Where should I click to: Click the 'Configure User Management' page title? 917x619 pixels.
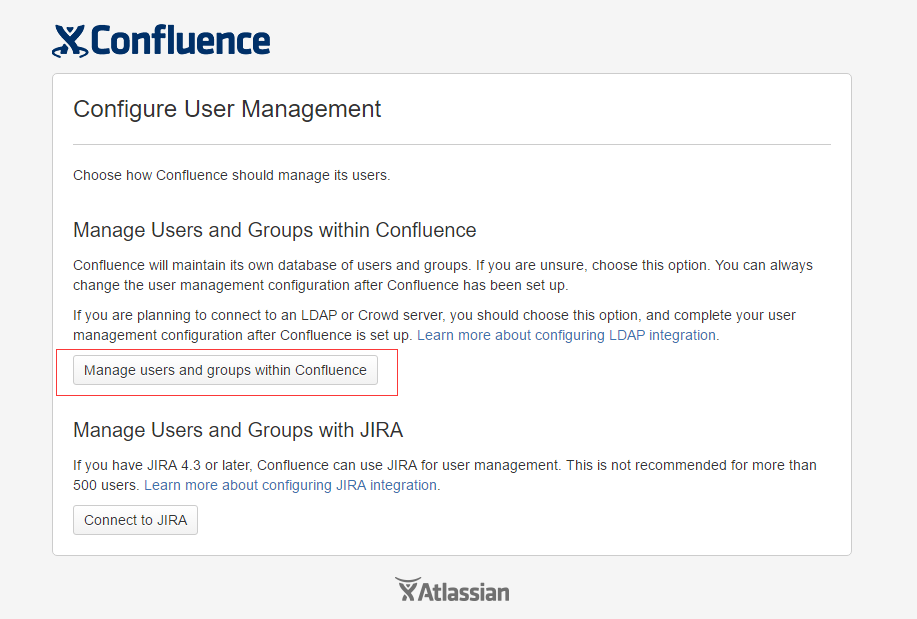(227, 109)
